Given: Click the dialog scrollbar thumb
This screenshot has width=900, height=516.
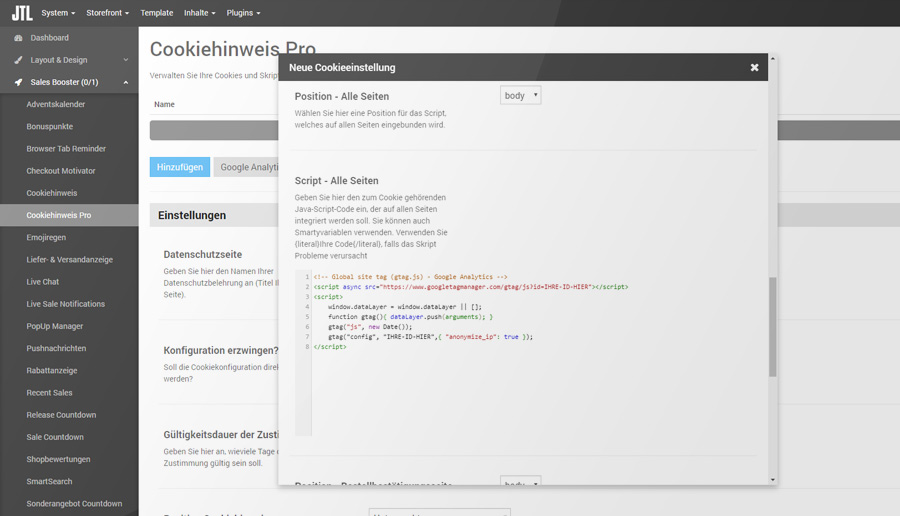Looking at the screenshot, I should pyautogui.click(x=773, y=327).
